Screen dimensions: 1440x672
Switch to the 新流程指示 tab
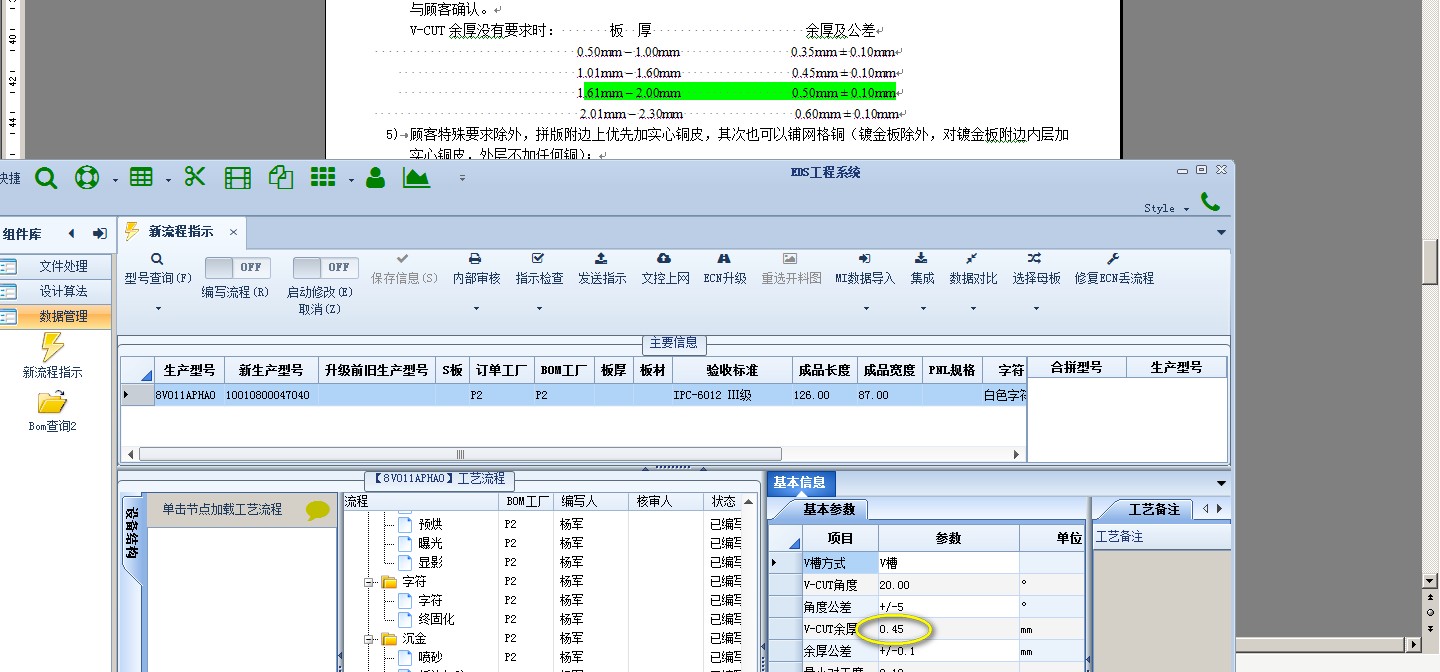pos(181,232)
